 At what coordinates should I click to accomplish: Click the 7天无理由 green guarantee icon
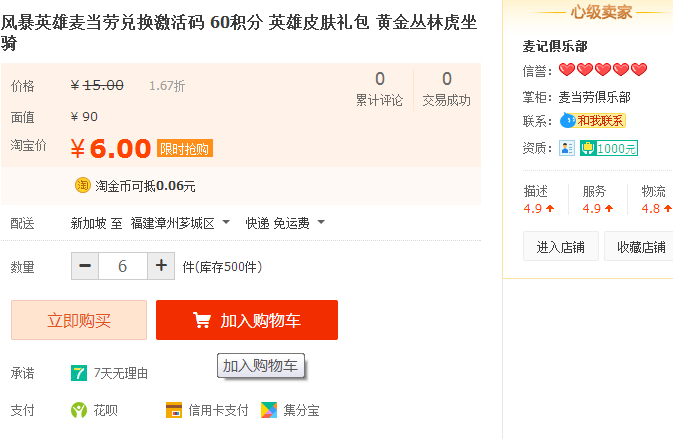pos(79,373)
